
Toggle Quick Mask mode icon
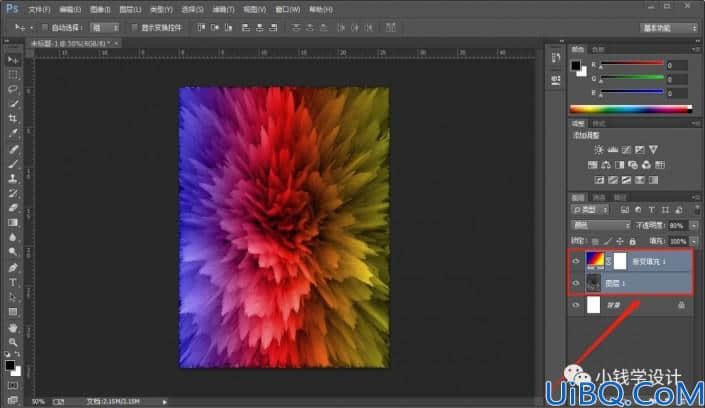[x=13, y=386]
